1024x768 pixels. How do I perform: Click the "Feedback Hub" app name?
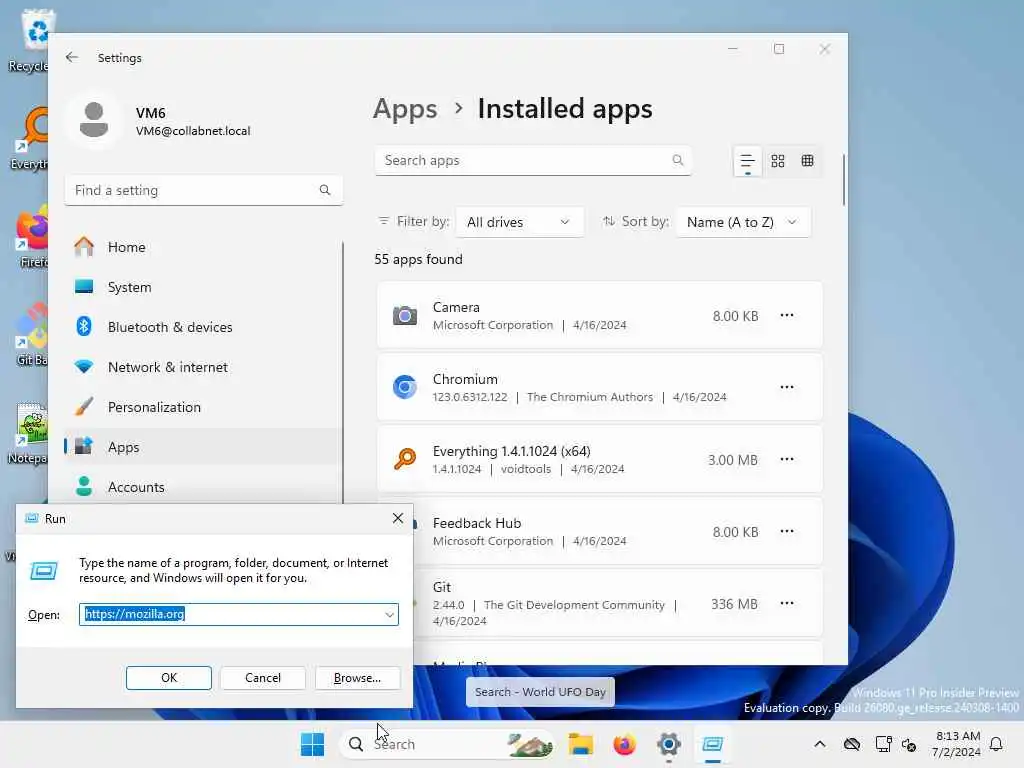(x=476, y=523)
